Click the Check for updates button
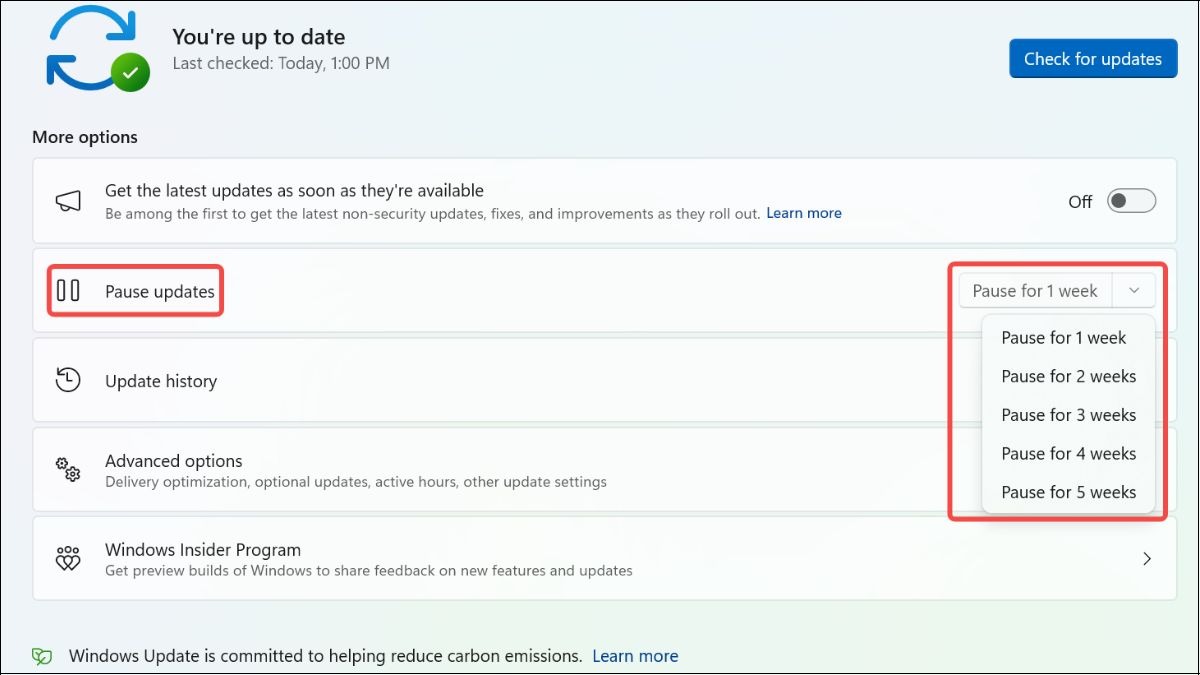The width and height of the screenshot is (1200, 675). point(1093,59)
